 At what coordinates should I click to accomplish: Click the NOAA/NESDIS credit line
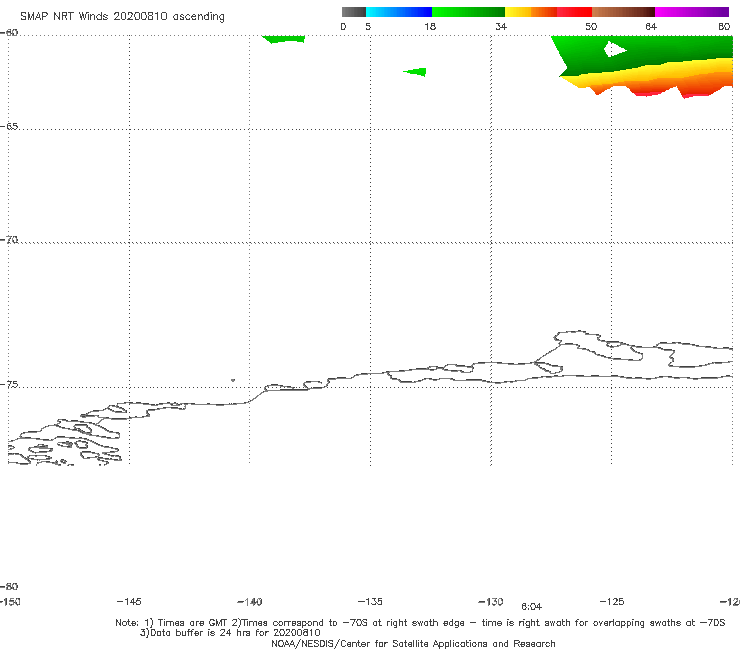[413, 643]
